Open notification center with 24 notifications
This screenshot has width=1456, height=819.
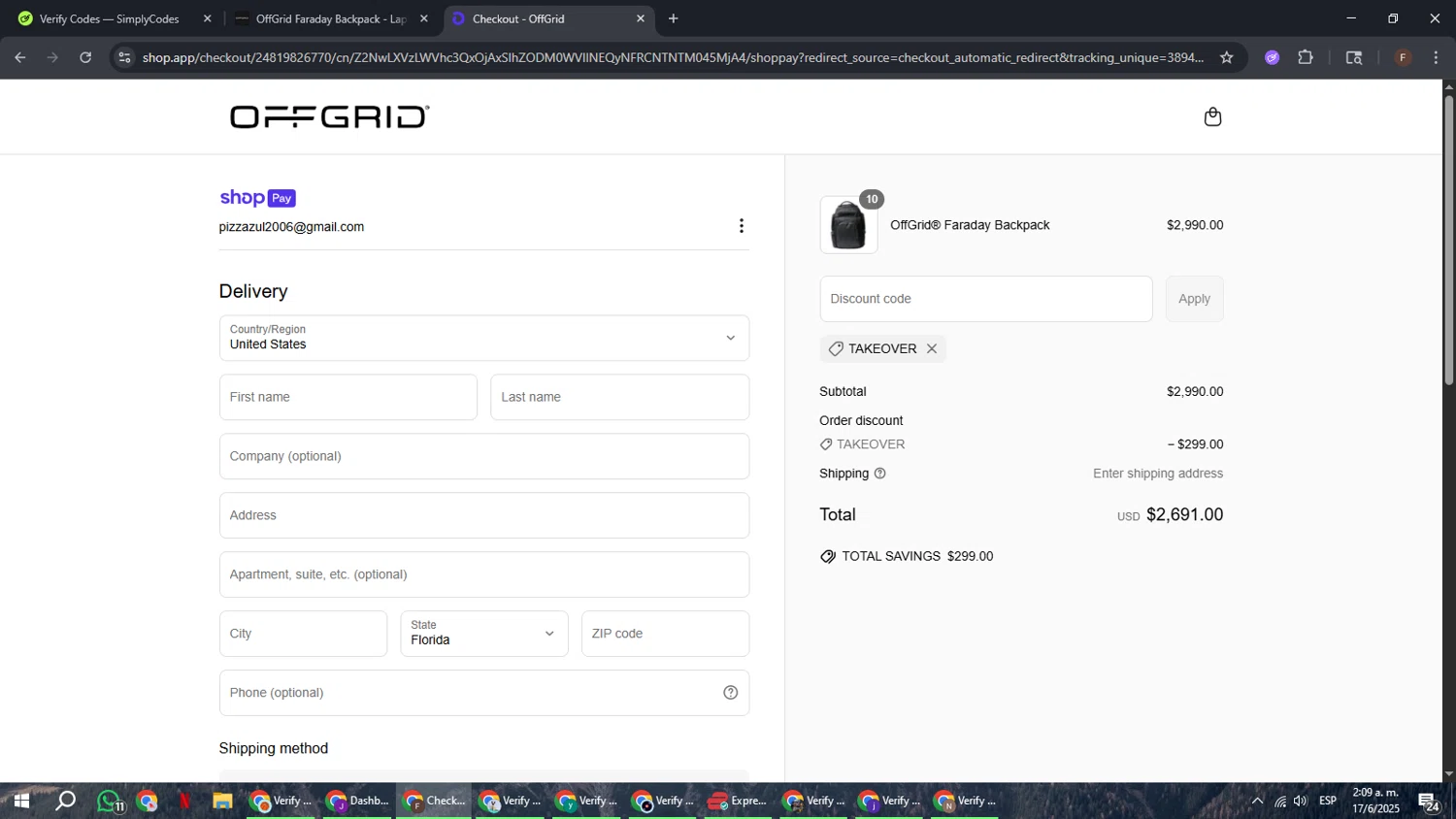click(1428, 802)
